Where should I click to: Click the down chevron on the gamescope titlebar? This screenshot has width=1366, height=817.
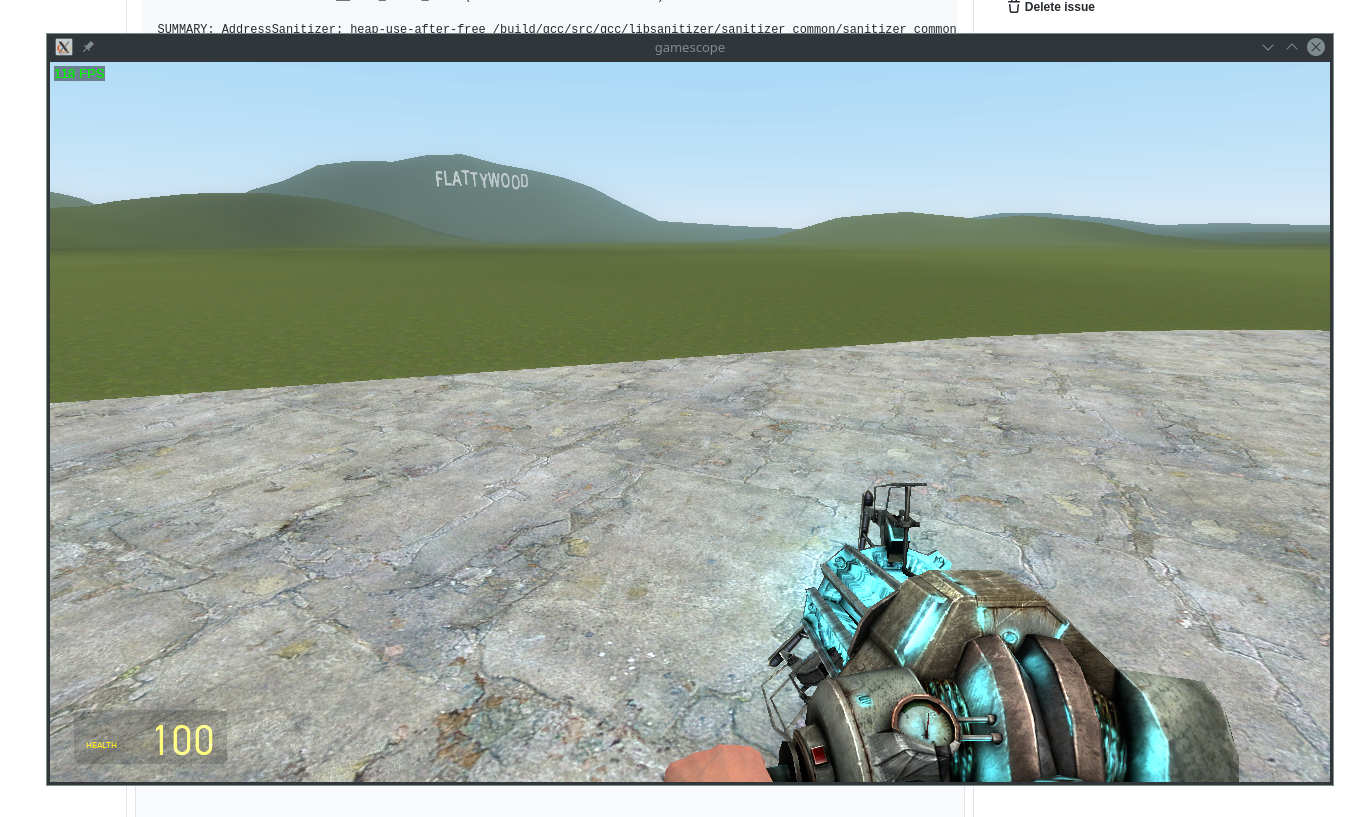click(x=1268, y=47)
